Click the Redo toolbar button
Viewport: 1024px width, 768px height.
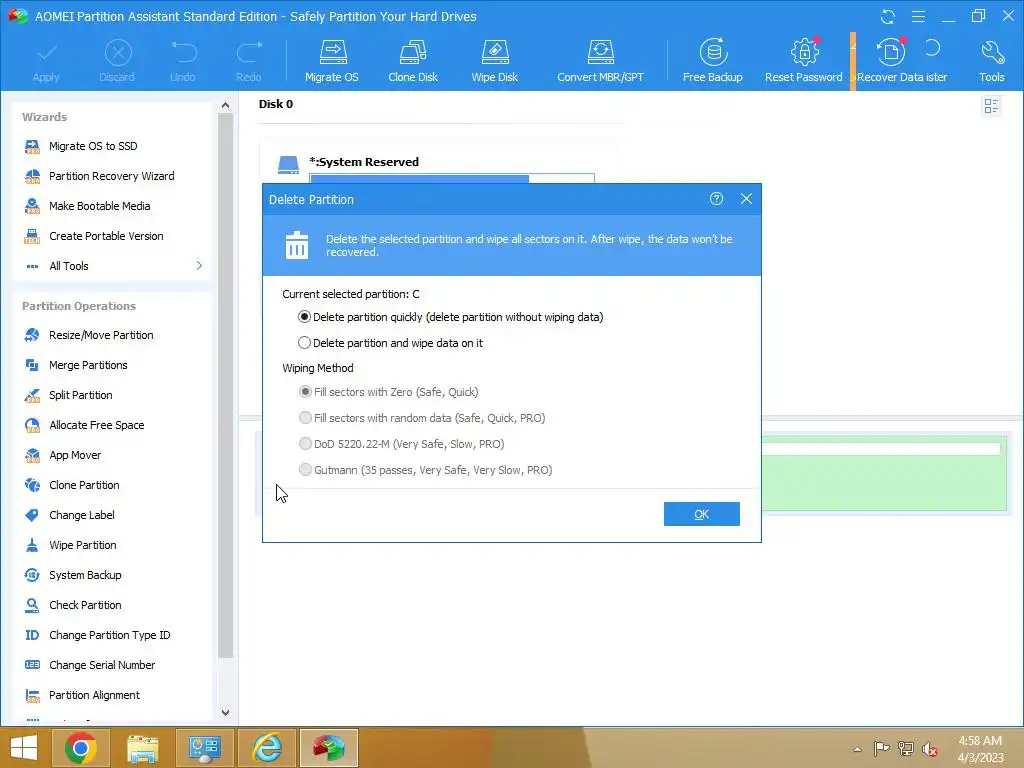click(249, 61)
